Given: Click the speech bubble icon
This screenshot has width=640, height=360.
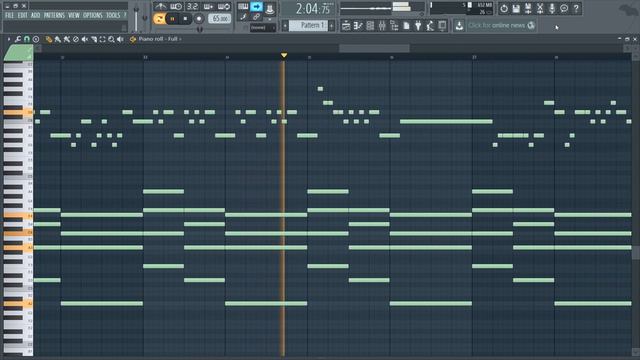Looking at the screenshot, I should click(x=564, y=8).
